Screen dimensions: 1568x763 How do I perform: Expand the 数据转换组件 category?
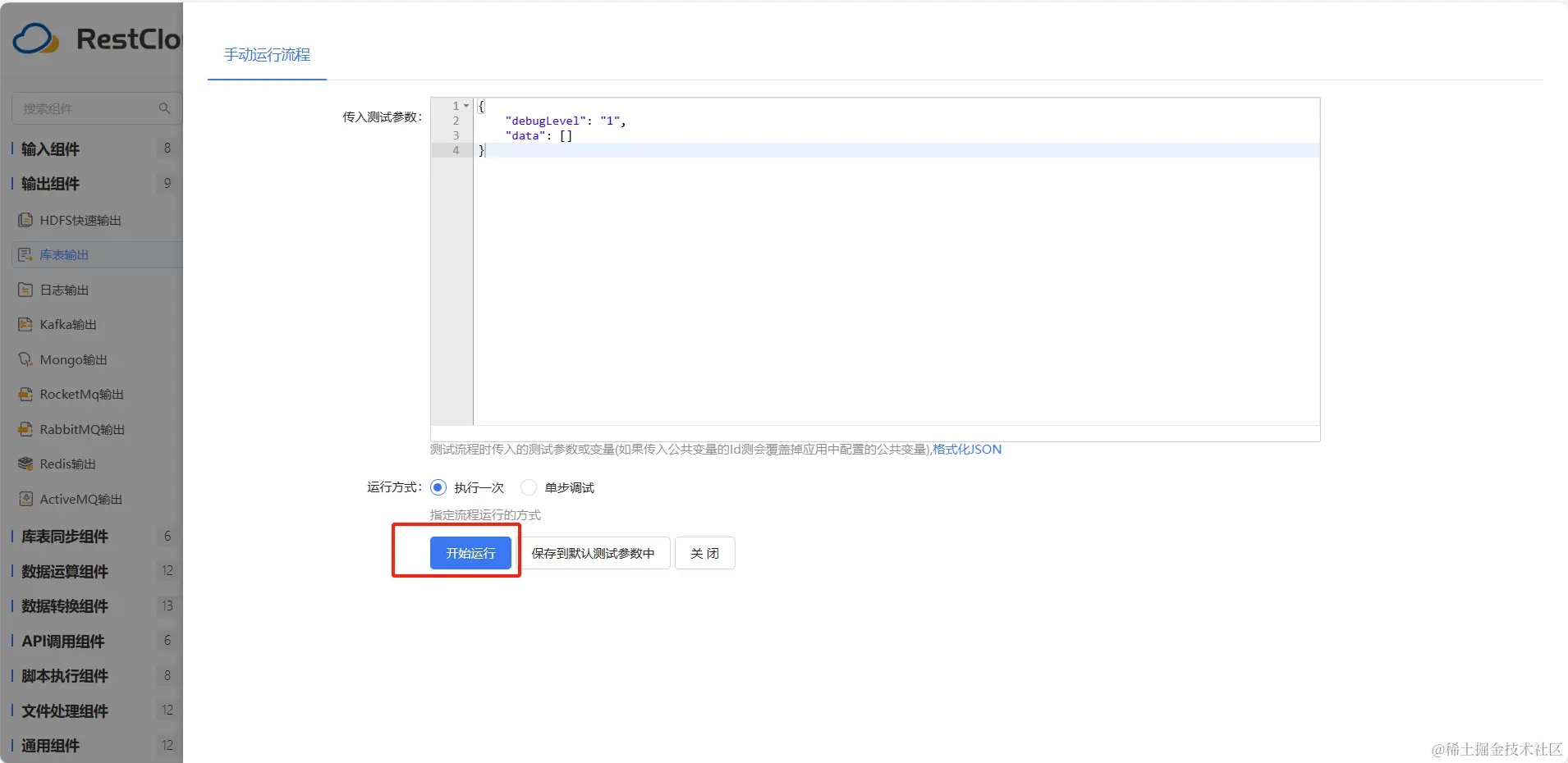[65, 606]
